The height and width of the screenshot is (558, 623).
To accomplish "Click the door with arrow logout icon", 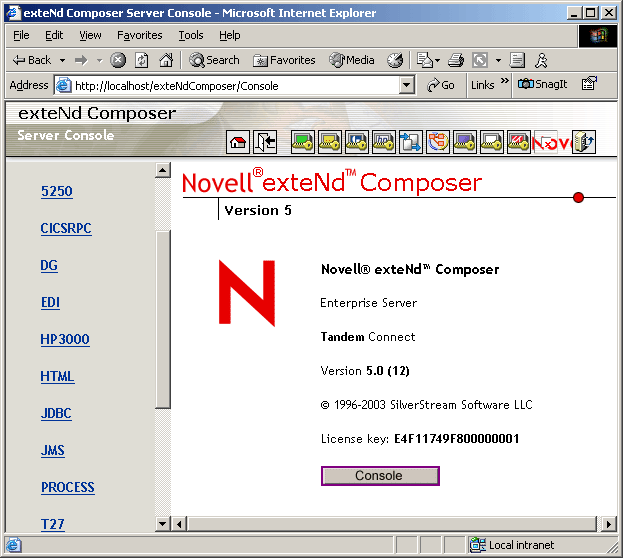I will [265, 142].
